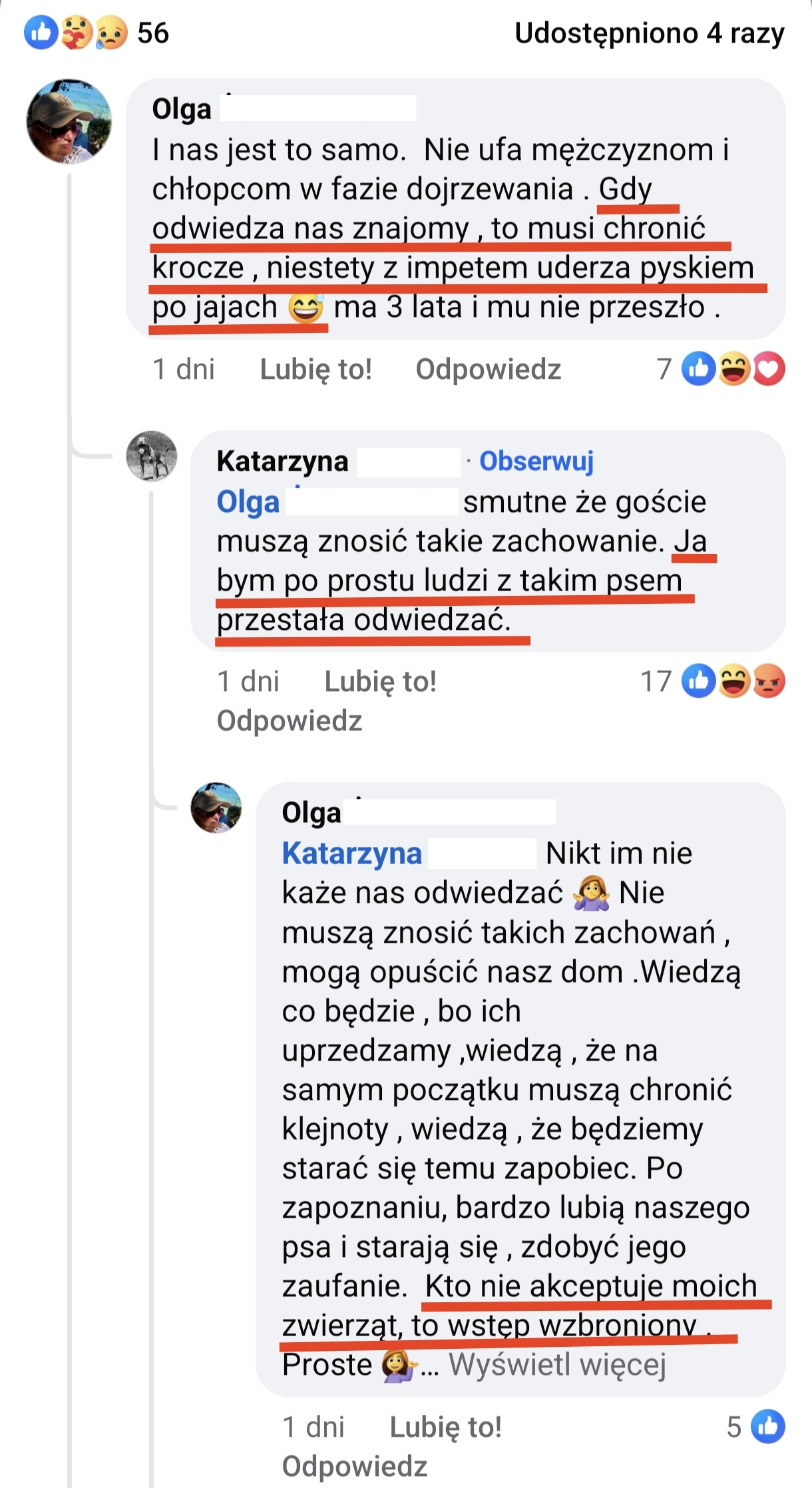
Task: Click "Obserwuj" next to Katarzyna
Action: tap(536, 461)
